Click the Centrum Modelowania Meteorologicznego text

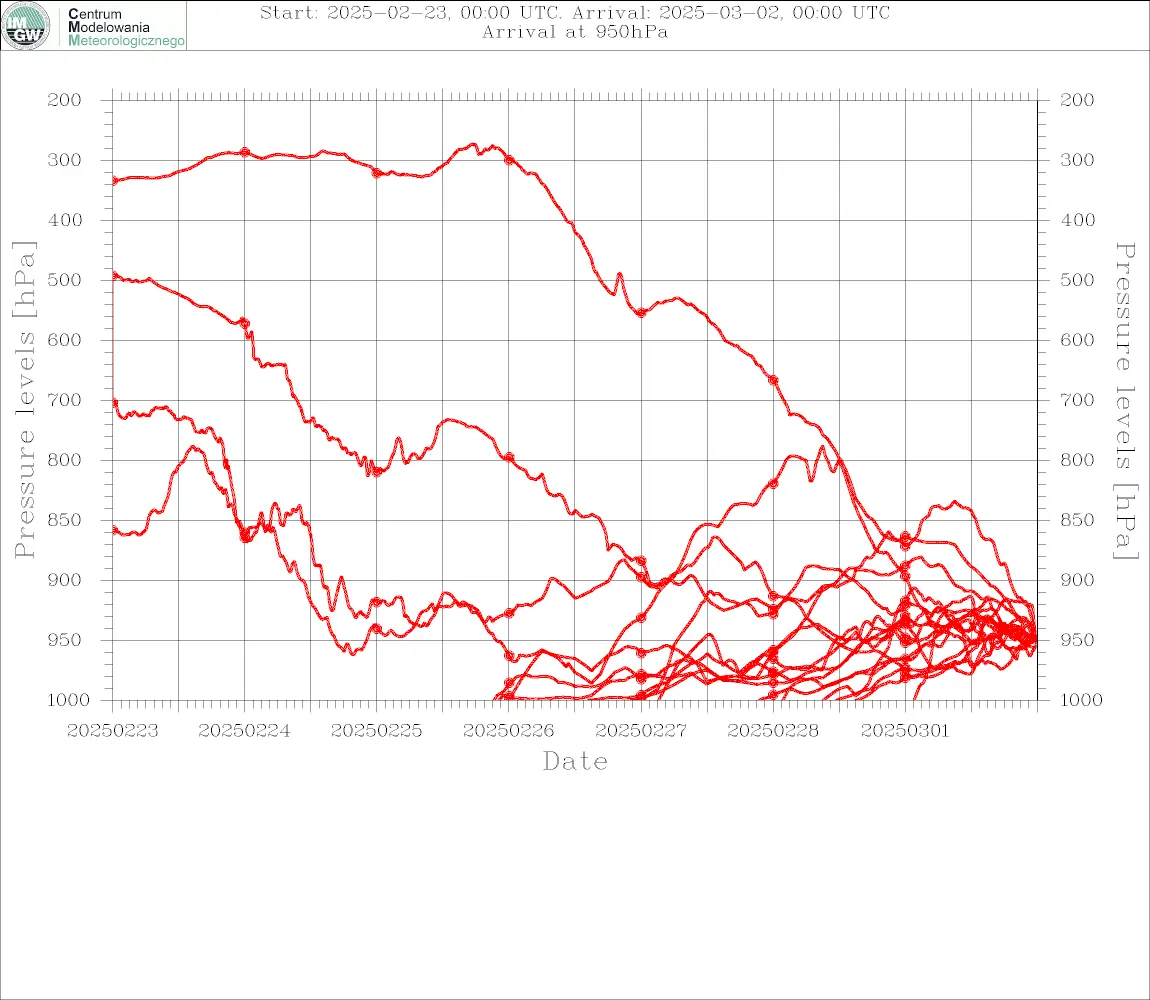[126, 27]
